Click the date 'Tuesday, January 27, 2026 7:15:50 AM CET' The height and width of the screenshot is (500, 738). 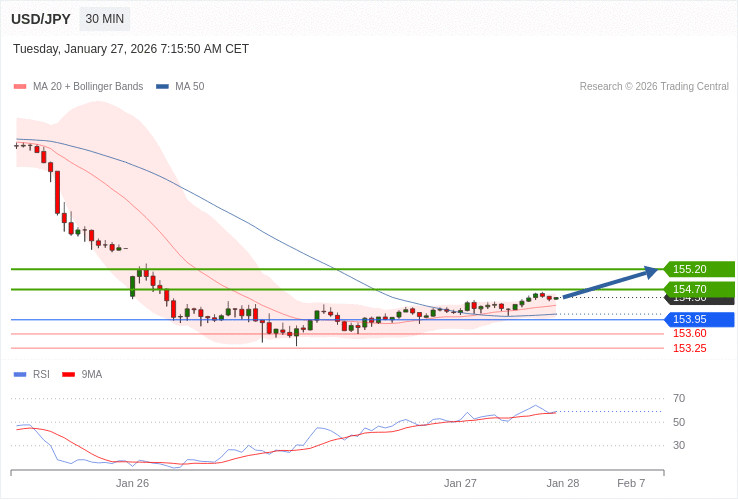pyautogui.click(x=131, y=49)
